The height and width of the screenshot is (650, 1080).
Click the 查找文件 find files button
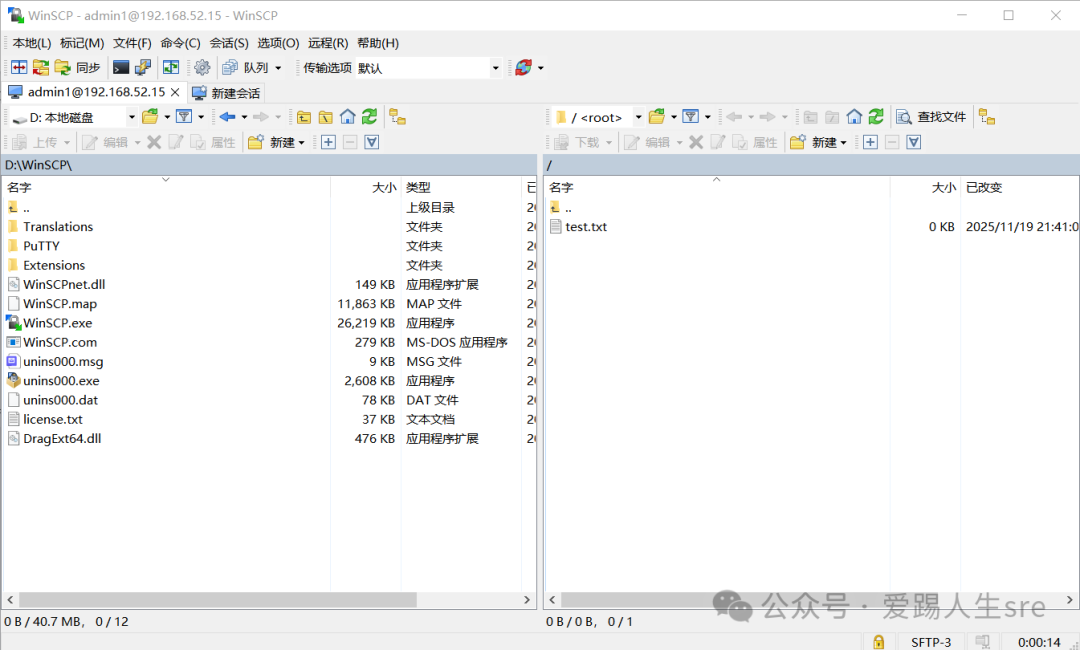click(932, 117)
